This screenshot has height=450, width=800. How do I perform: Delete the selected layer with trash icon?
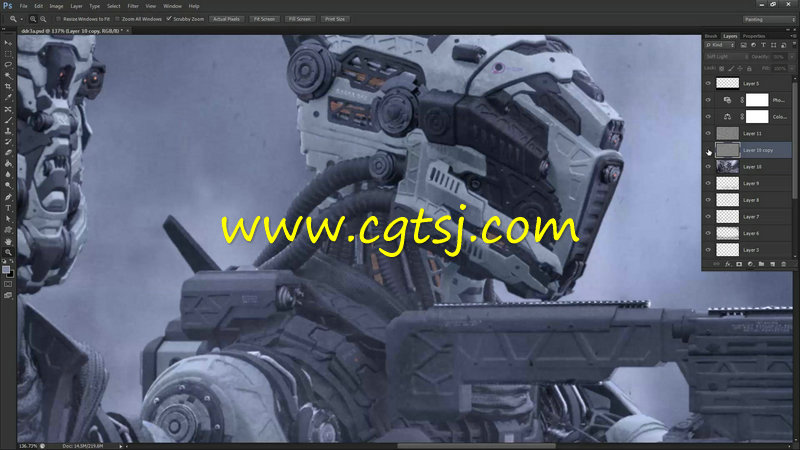pyautogui.click(x=784, y=264)
